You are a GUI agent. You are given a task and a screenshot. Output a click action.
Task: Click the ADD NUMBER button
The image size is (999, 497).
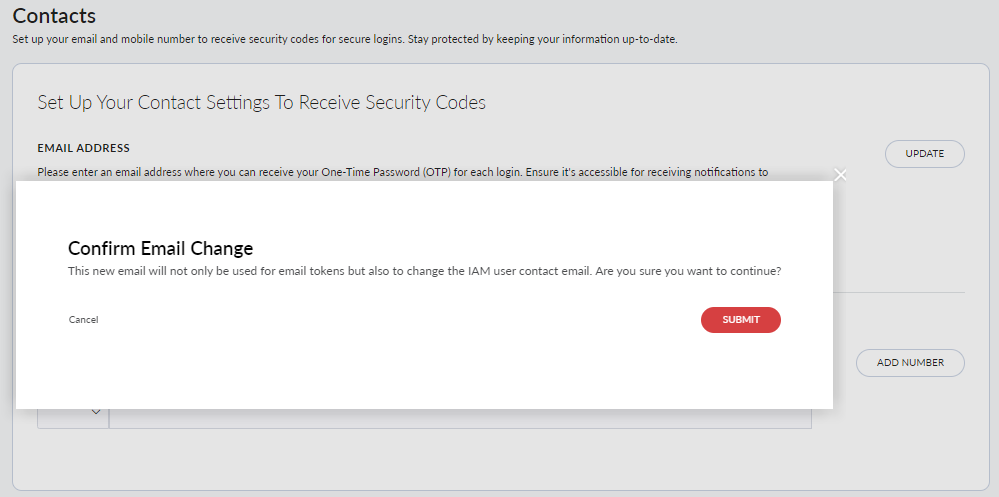click(910, 362)
